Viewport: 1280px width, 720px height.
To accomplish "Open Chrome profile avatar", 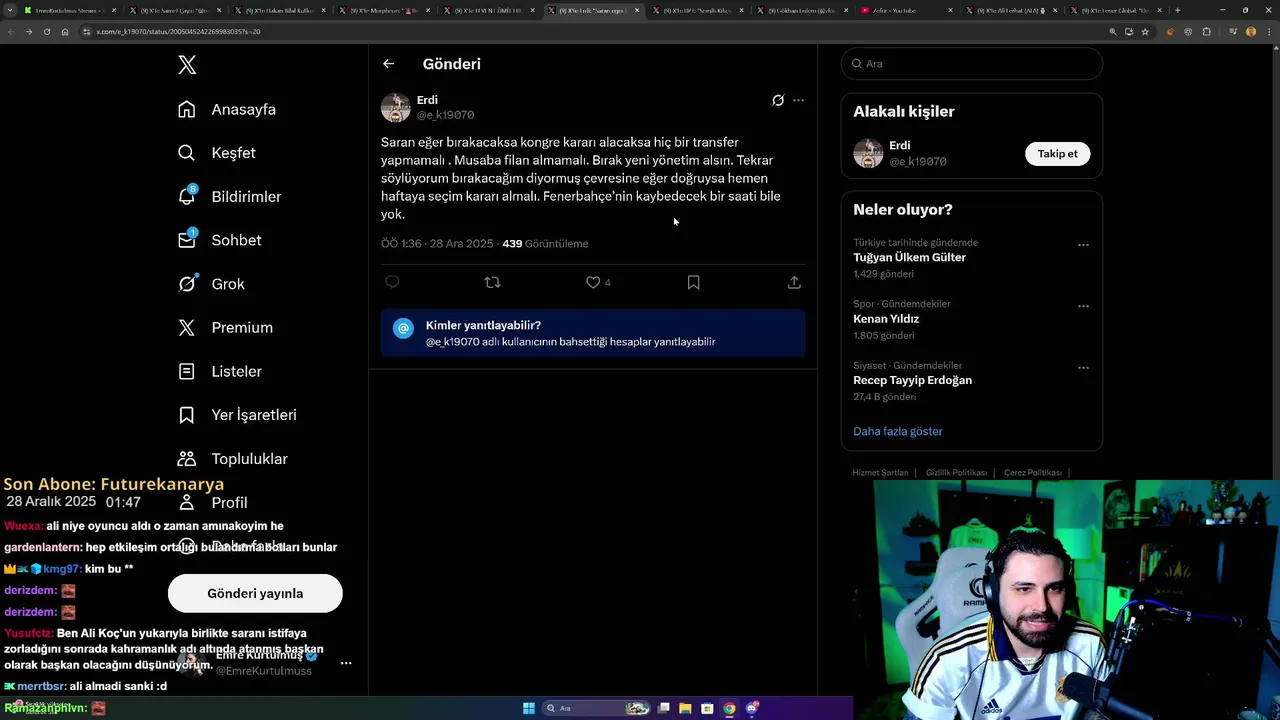I will pyautogui.click(x=1251, y=32).
